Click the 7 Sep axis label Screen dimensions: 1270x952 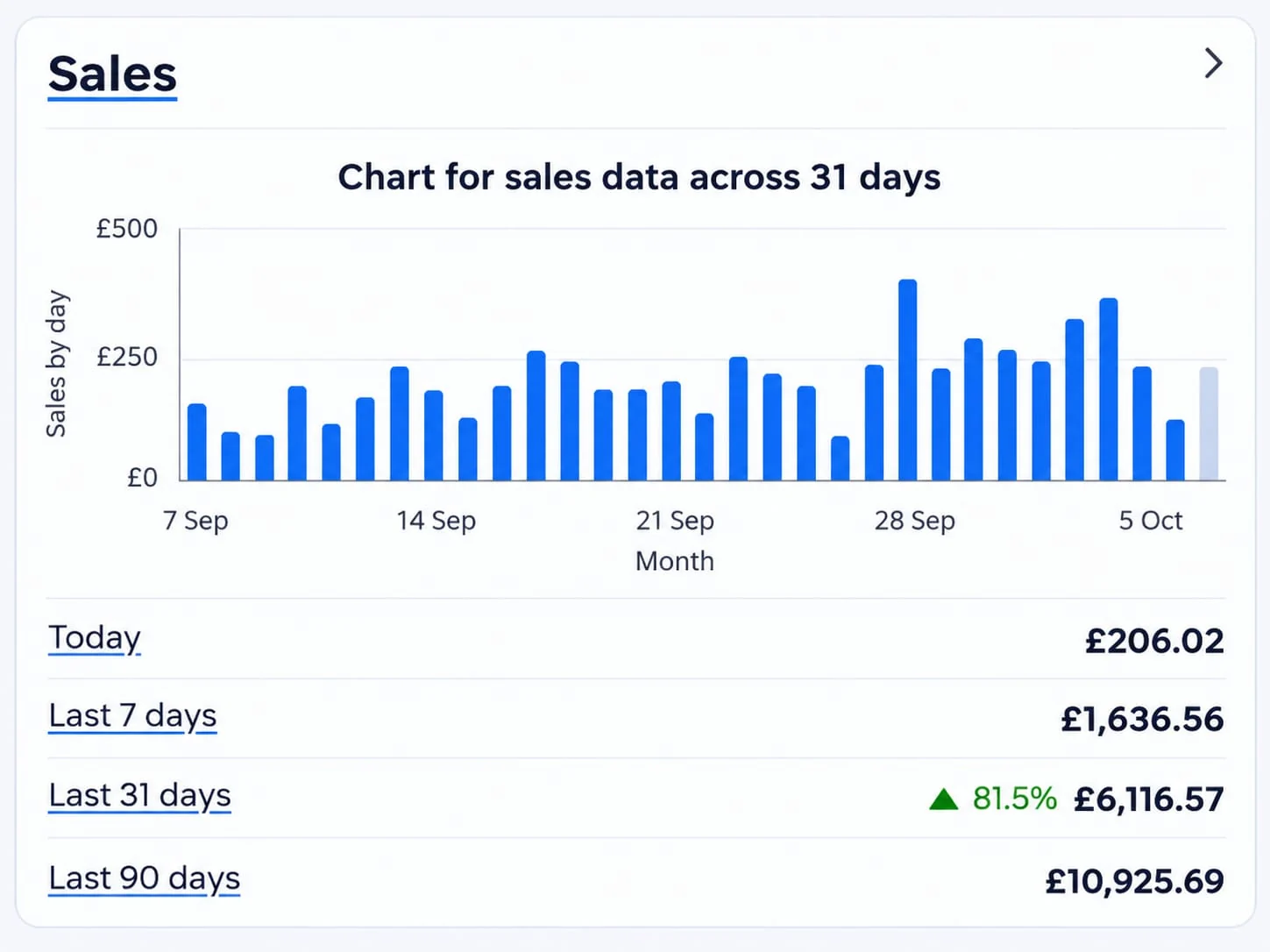tap(195, 521)
